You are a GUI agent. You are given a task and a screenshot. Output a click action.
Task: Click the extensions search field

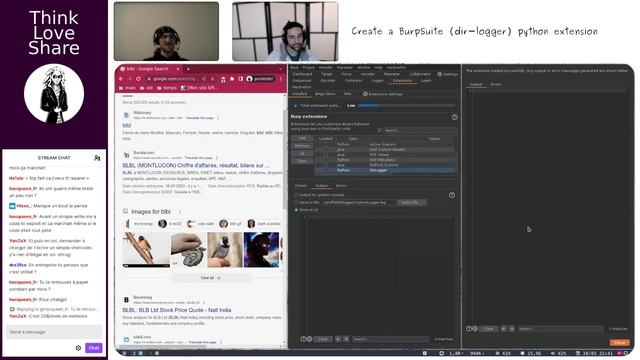click(420, 131)
